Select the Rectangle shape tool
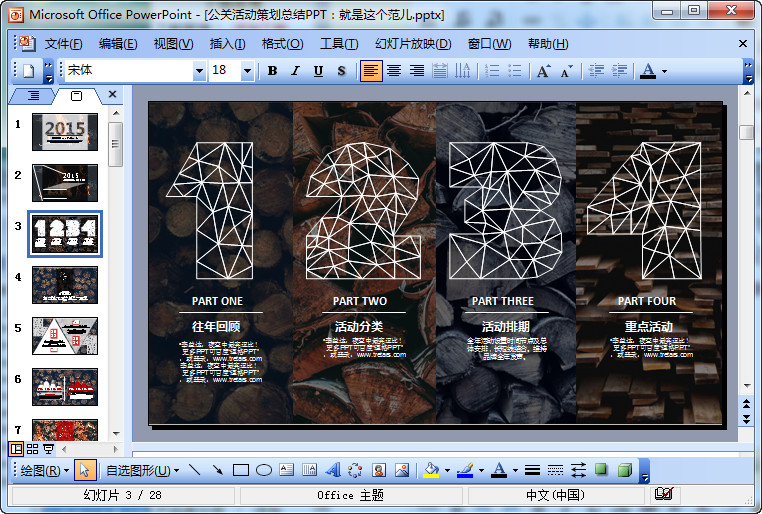Image resolution: width=762 pixels, height=514 pixels. point(240,470)
